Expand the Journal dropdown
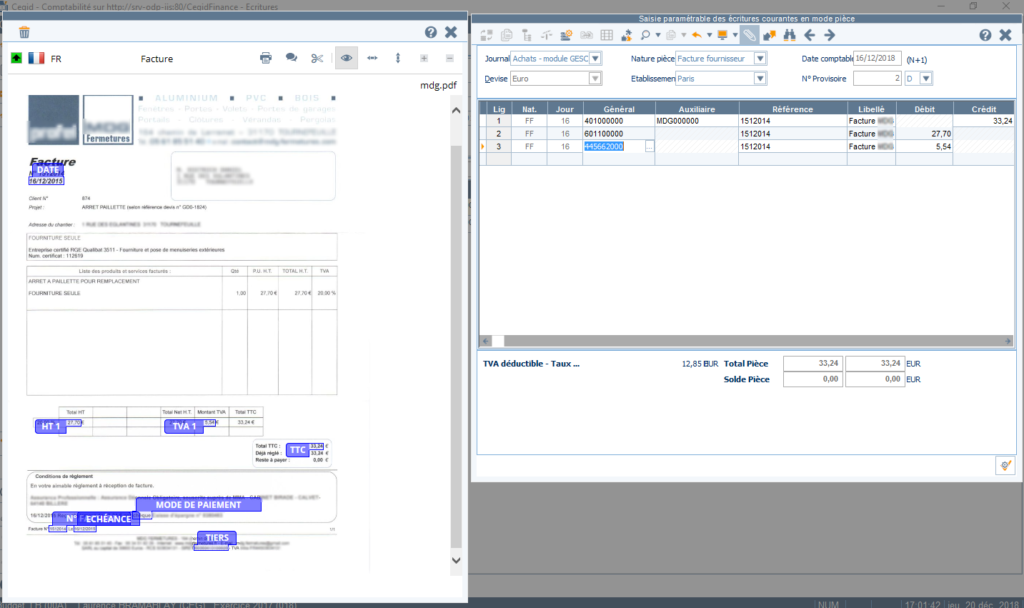 [x=596, y=58]
